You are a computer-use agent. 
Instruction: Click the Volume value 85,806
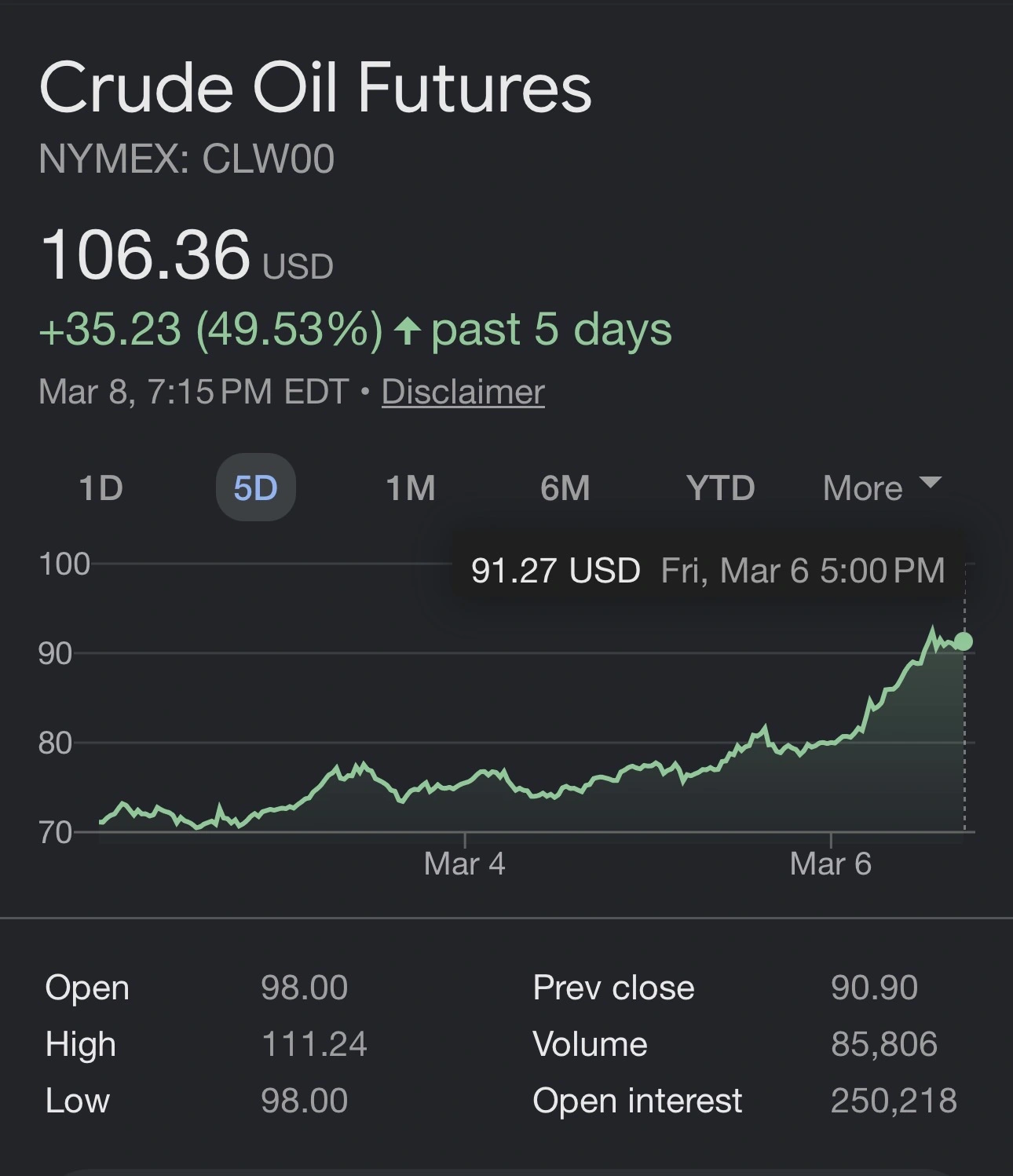coord(884,1044)
